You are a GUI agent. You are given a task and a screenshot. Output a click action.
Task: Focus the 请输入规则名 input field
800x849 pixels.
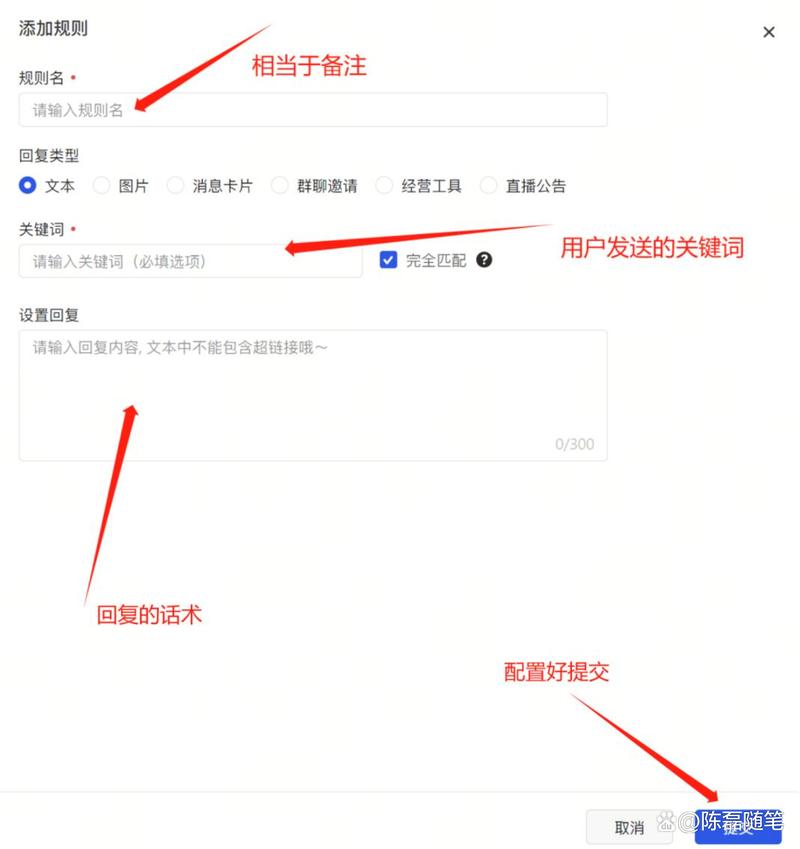pos(313,110)
